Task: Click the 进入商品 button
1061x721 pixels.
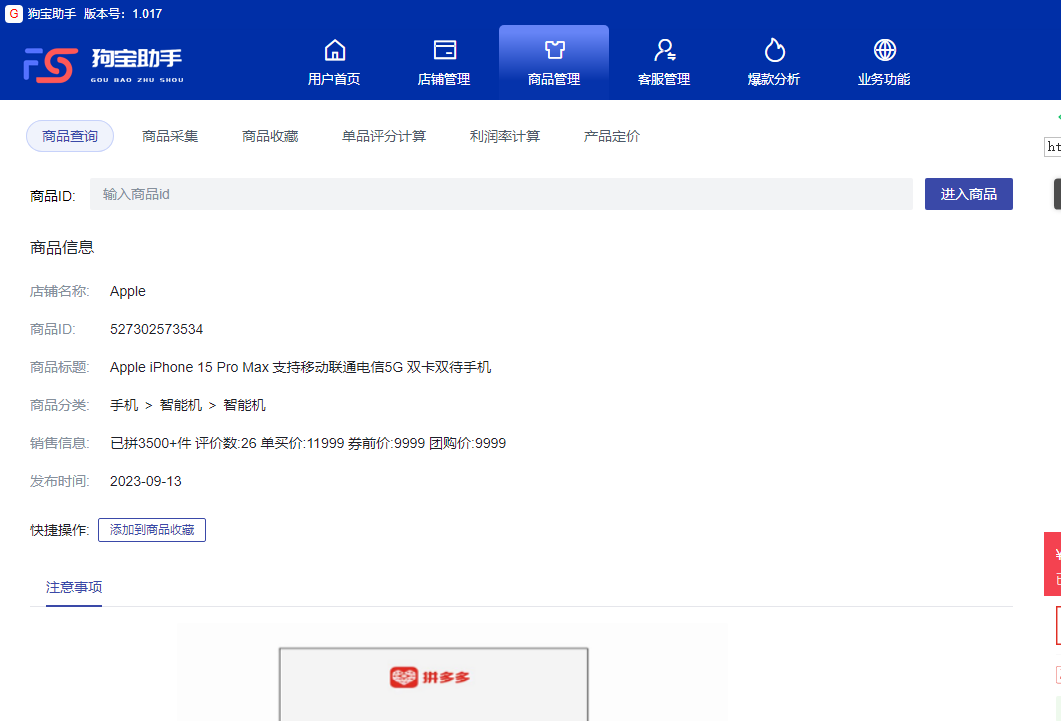Action: pyautogui.click(x=968, y=194)
